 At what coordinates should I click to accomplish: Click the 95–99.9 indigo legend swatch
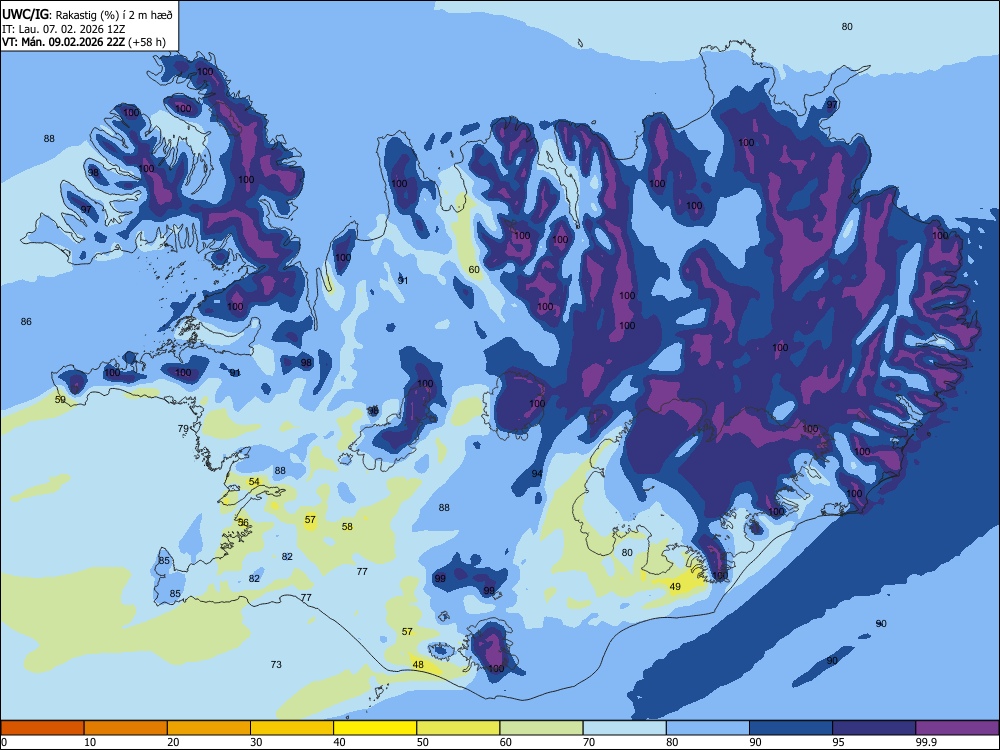[x=874, y=728]
